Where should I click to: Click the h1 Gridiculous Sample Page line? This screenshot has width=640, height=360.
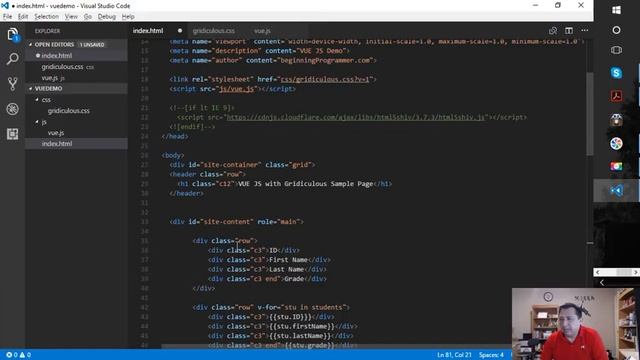tap(284, 184)
